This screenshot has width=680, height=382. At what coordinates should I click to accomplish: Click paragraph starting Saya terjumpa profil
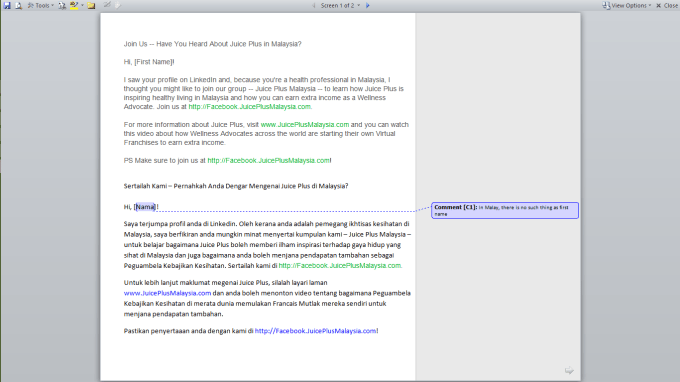pyautogui.click(x=267, y=245)
